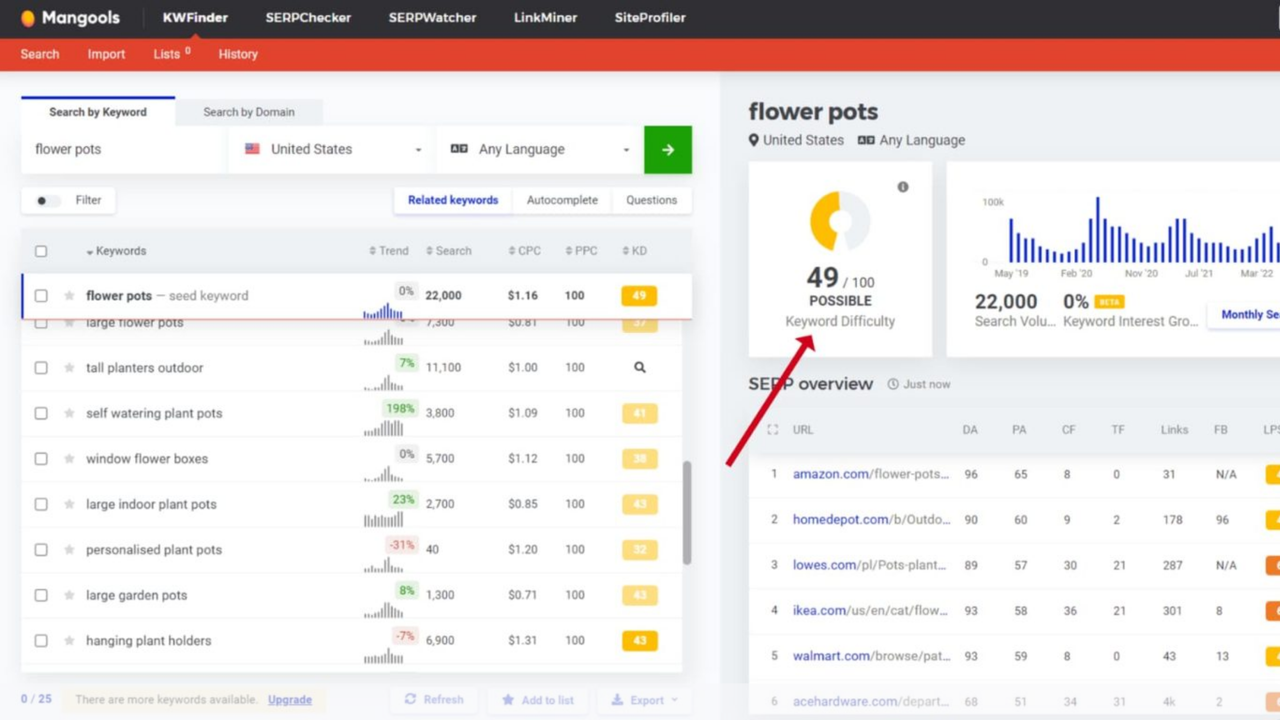Sort by Keywords column
This screenshot has height=720, width=1280.
click(x=116, y=251)
